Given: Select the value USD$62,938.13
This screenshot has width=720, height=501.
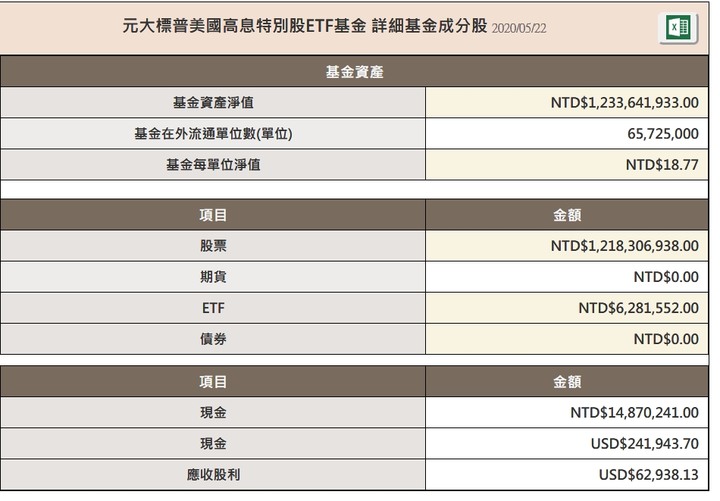Looking at the screenshot, I should tap(649, 474).
